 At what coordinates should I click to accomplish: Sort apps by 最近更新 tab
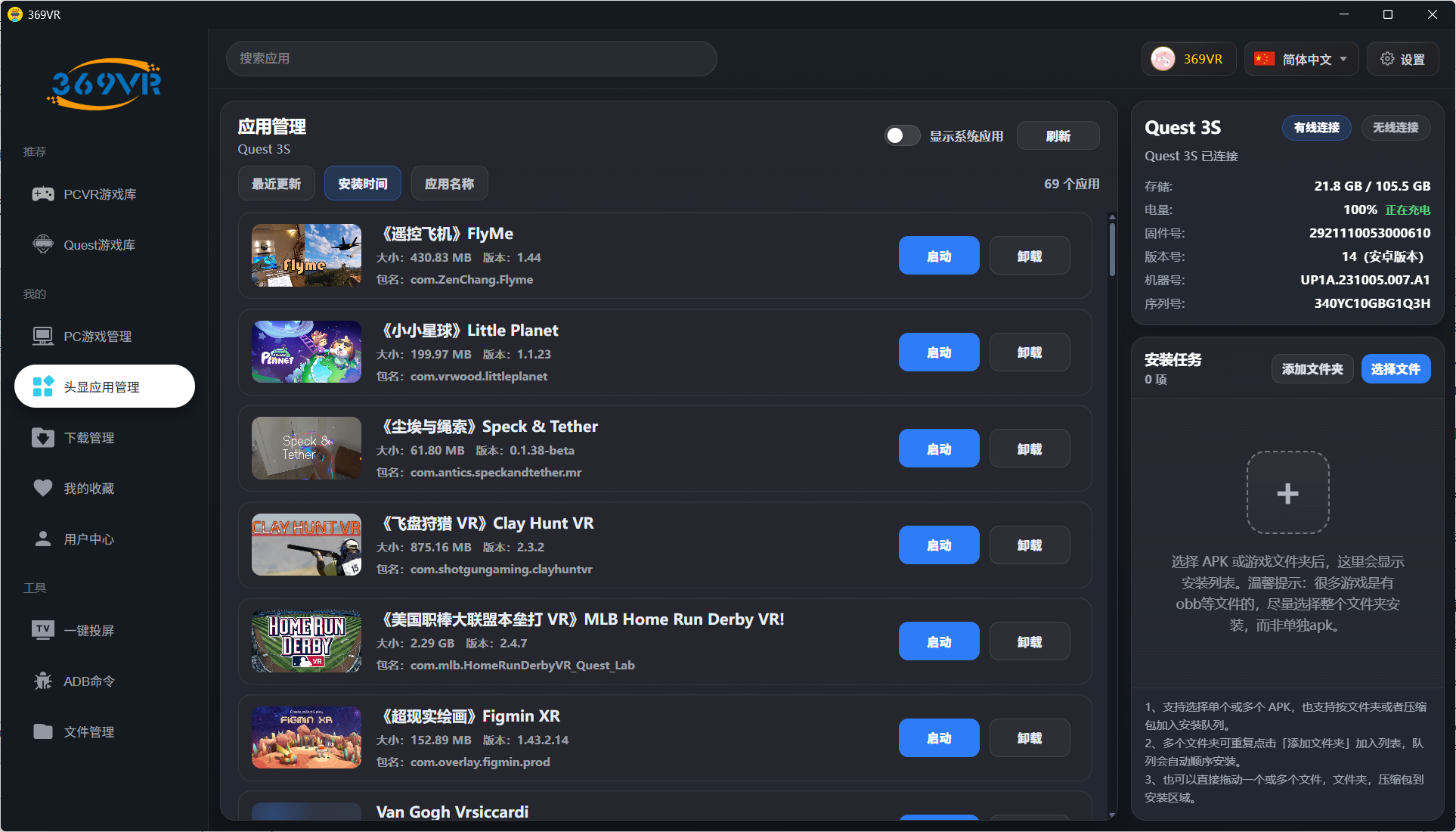click(x=276, y=184)
